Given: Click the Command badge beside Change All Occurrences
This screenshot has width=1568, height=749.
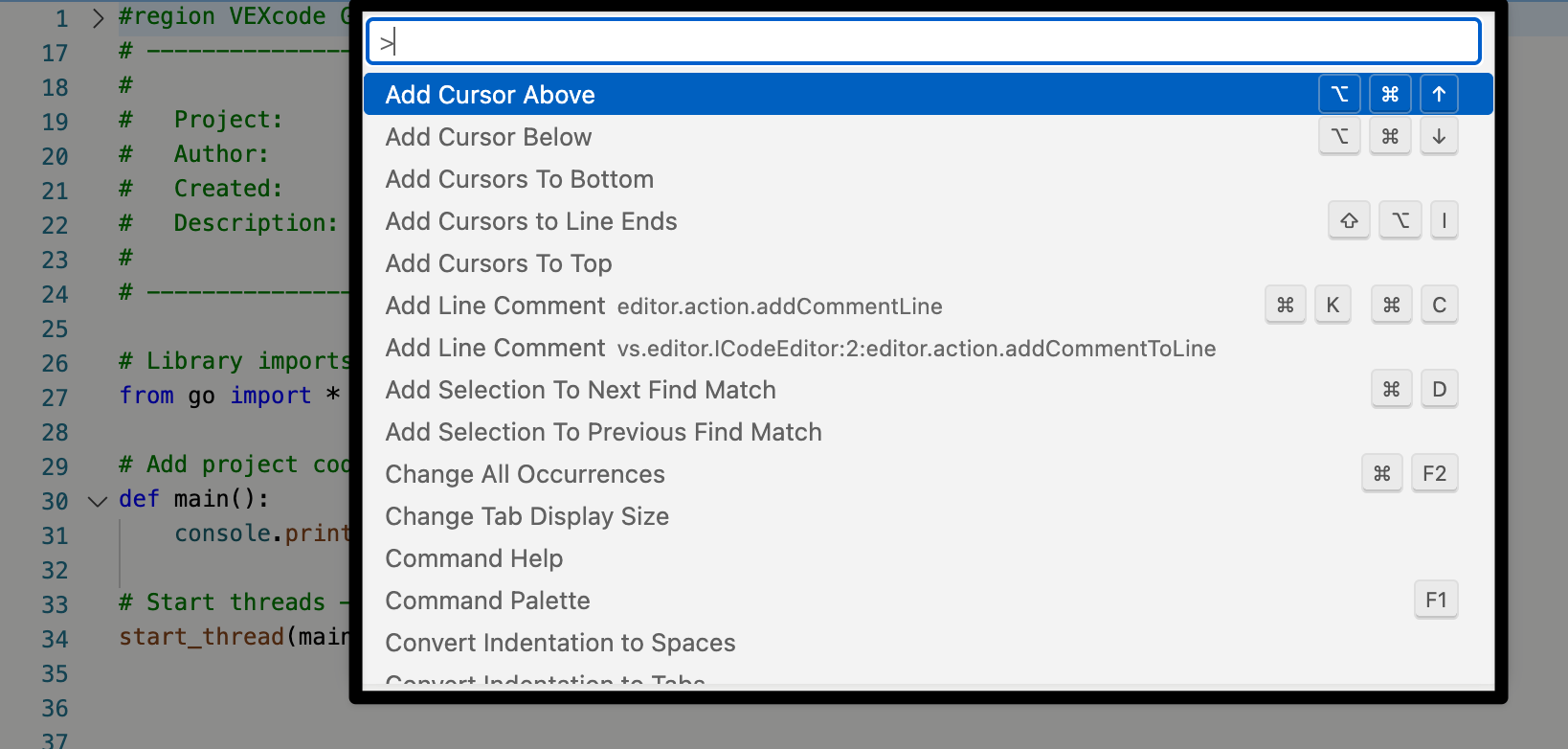Looking at the screenshot, I should [1381, 472].
